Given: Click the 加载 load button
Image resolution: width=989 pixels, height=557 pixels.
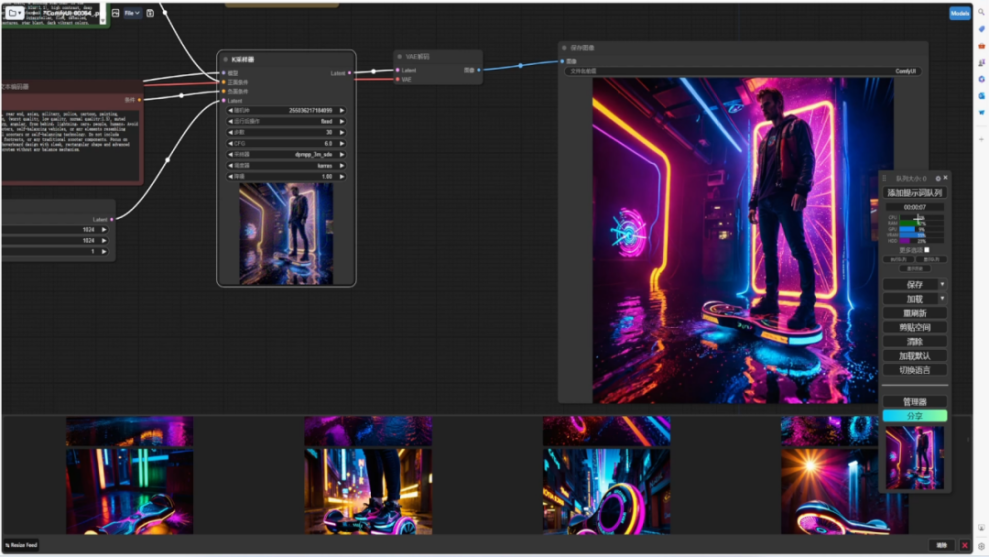Looking at the screenshot, I should click(x=911, y=299).
